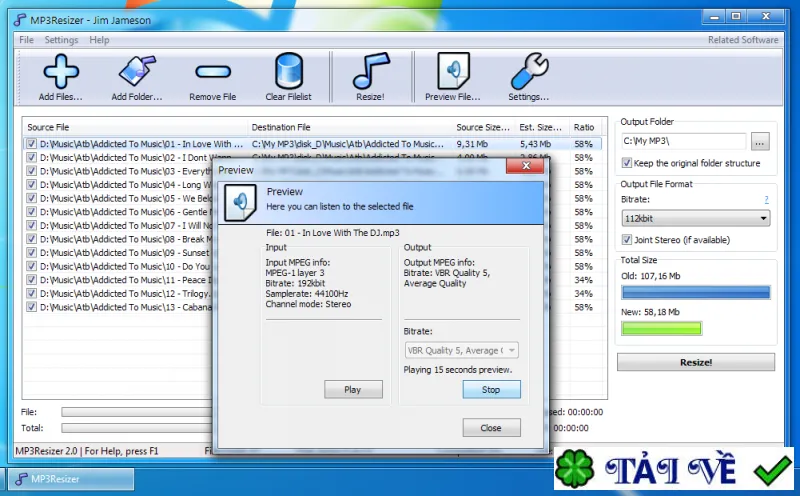Click the speaker icon in Preview dialog header

[240, 203]
